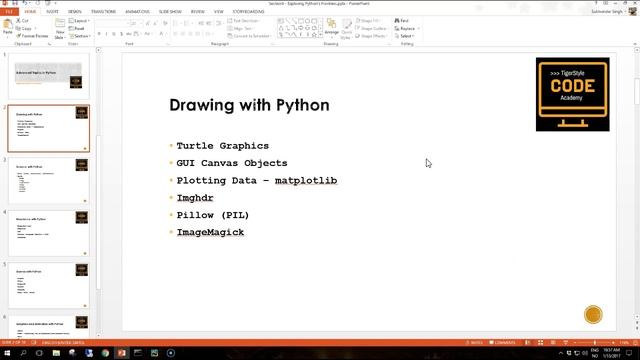Click the Undo arrow in Quick Access Toolbar
Screen dimensions: 640x360
25,3
